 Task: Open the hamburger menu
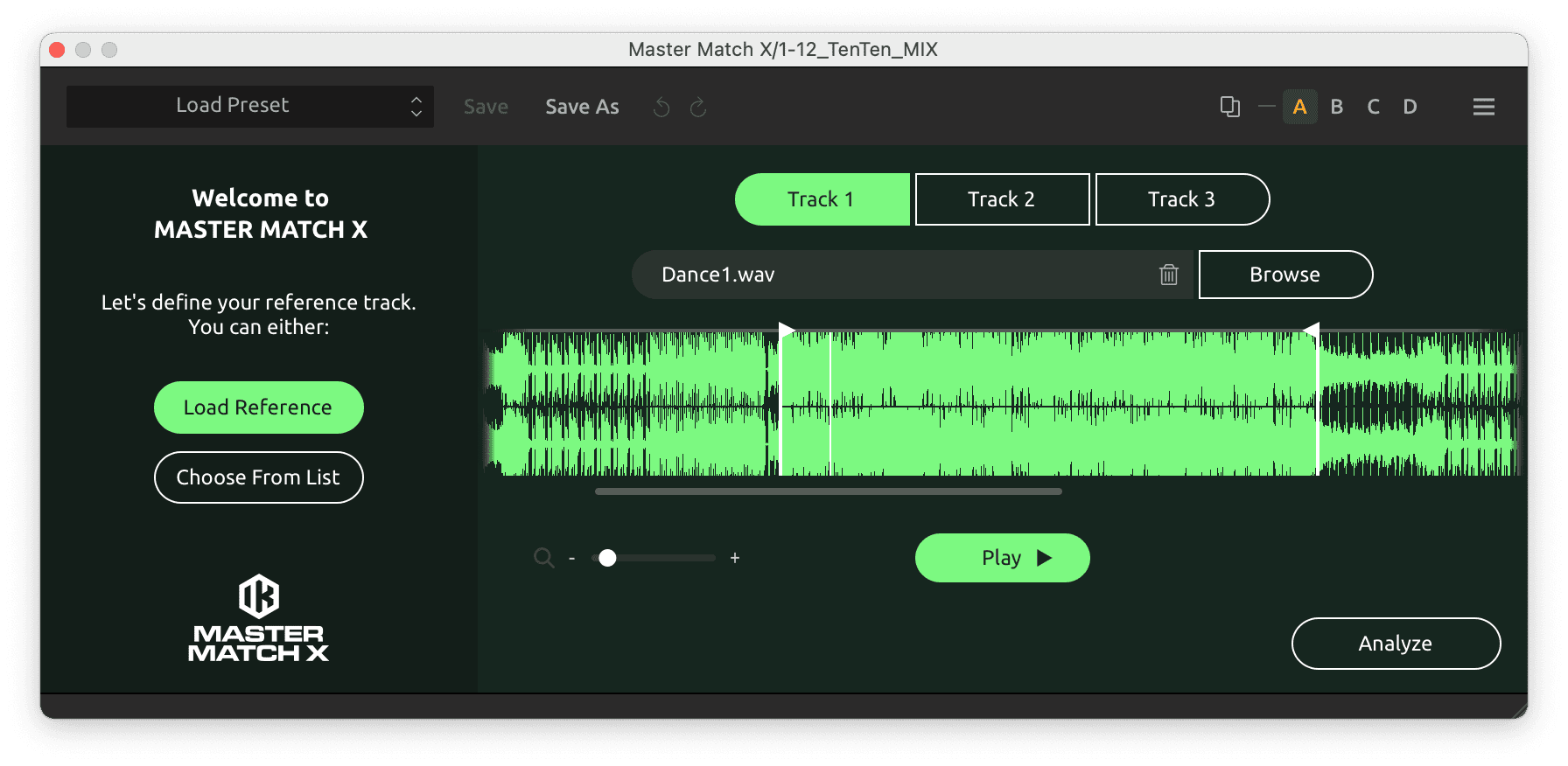pos(1483,107)
